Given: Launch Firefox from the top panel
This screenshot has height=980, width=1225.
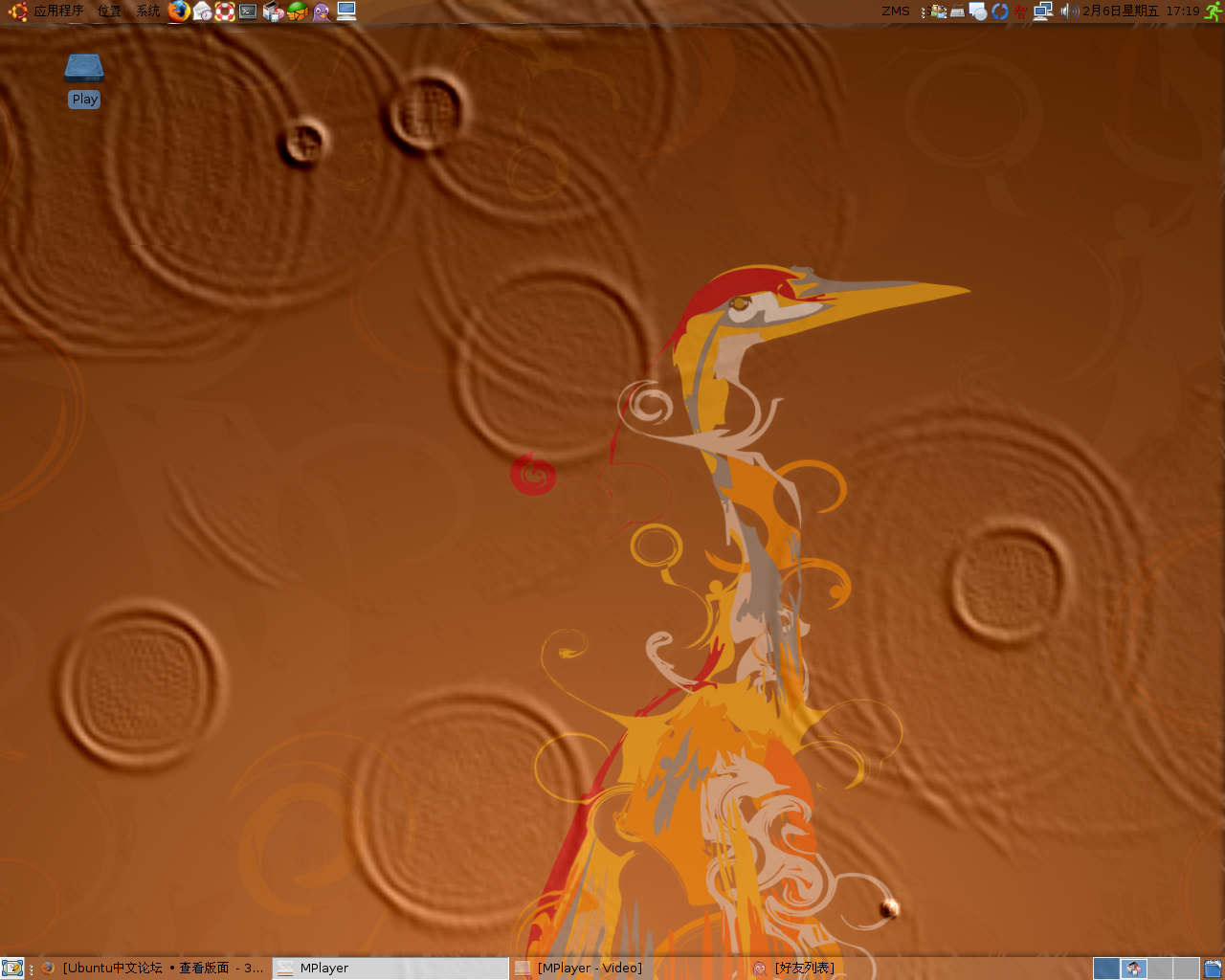Looking at the screenshot, I should [x=179, y=11].
